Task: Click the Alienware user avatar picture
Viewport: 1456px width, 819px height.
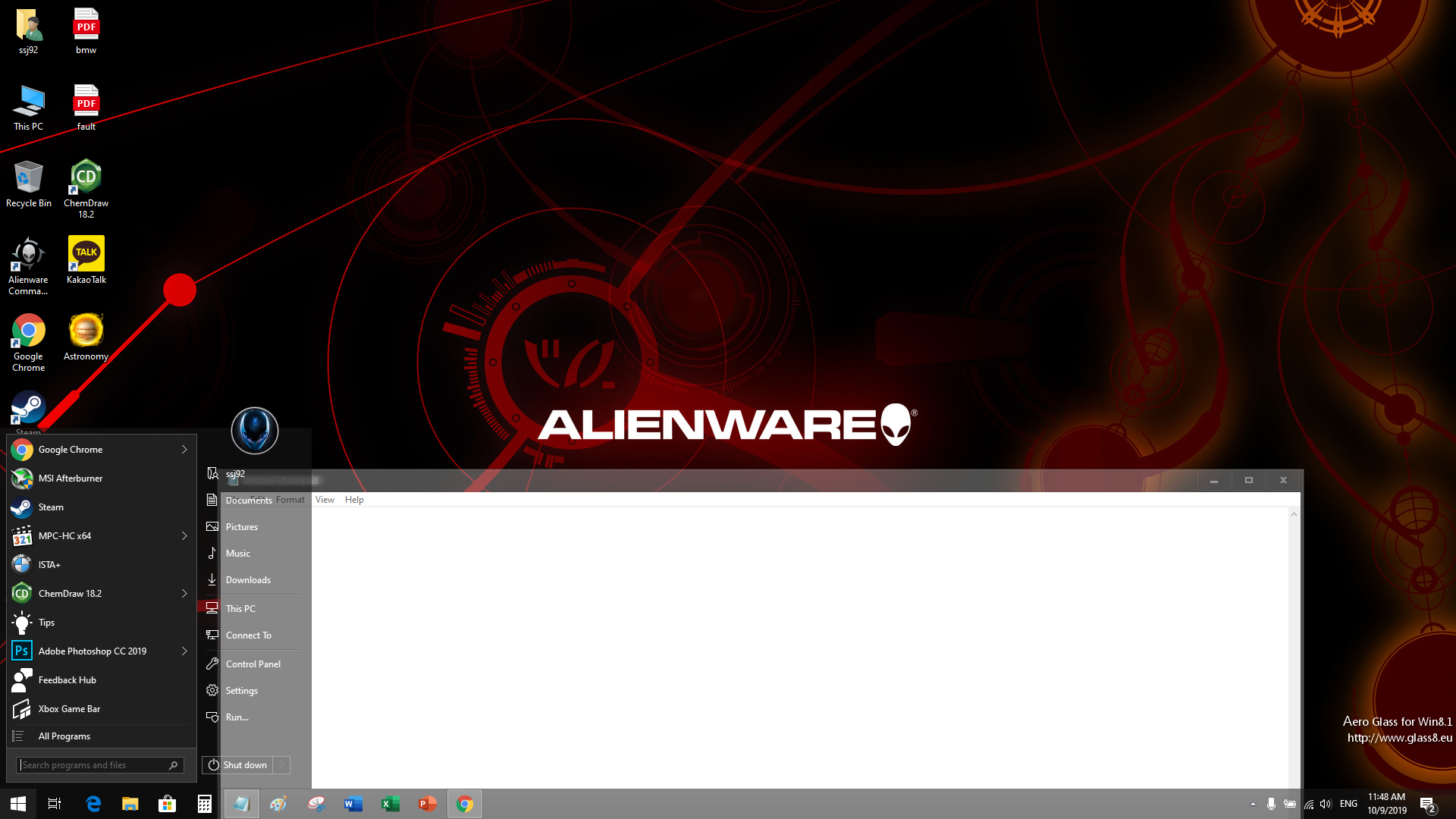Action: (255, 430)
